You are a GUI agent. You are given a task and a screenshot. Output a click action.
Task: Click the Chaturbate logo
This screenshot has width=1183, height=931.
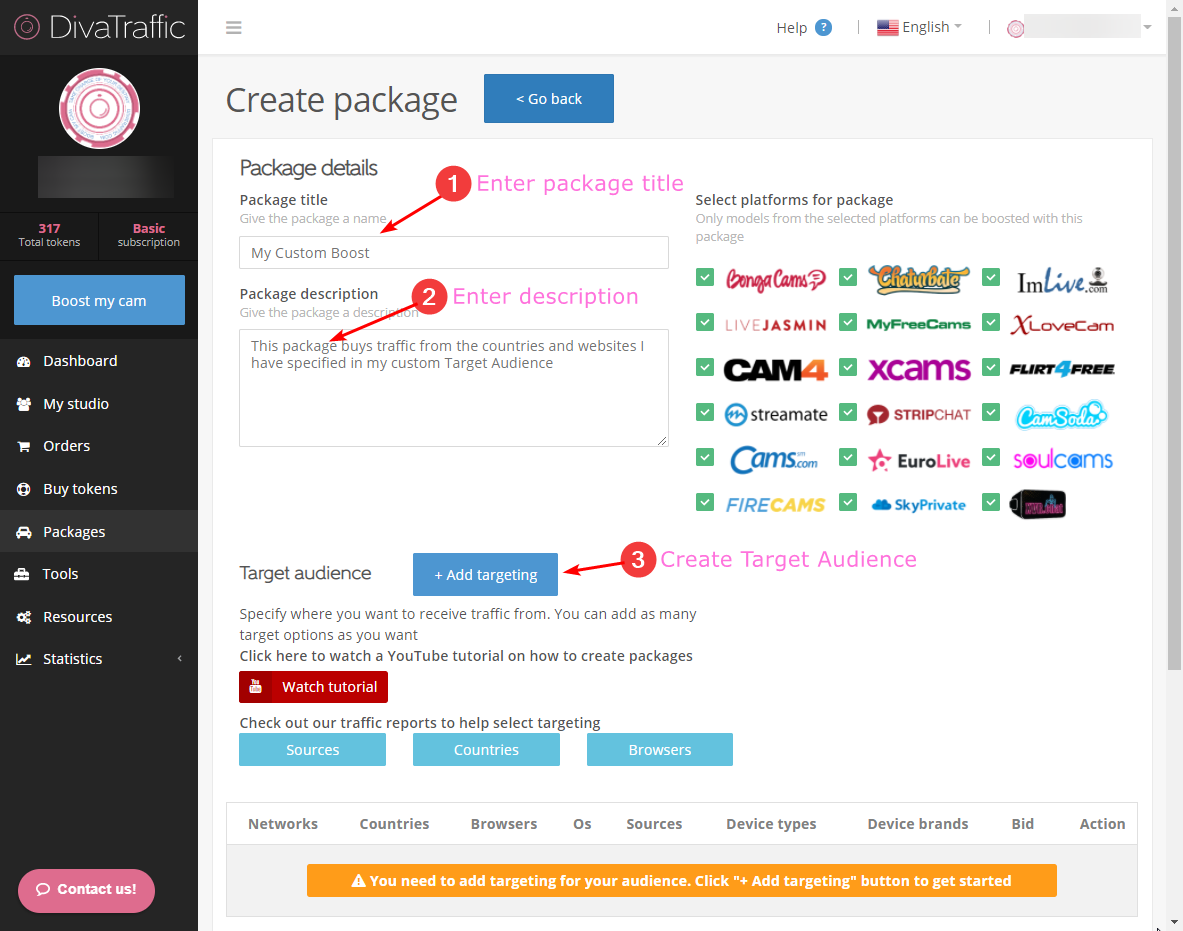[x=919, y=279]
